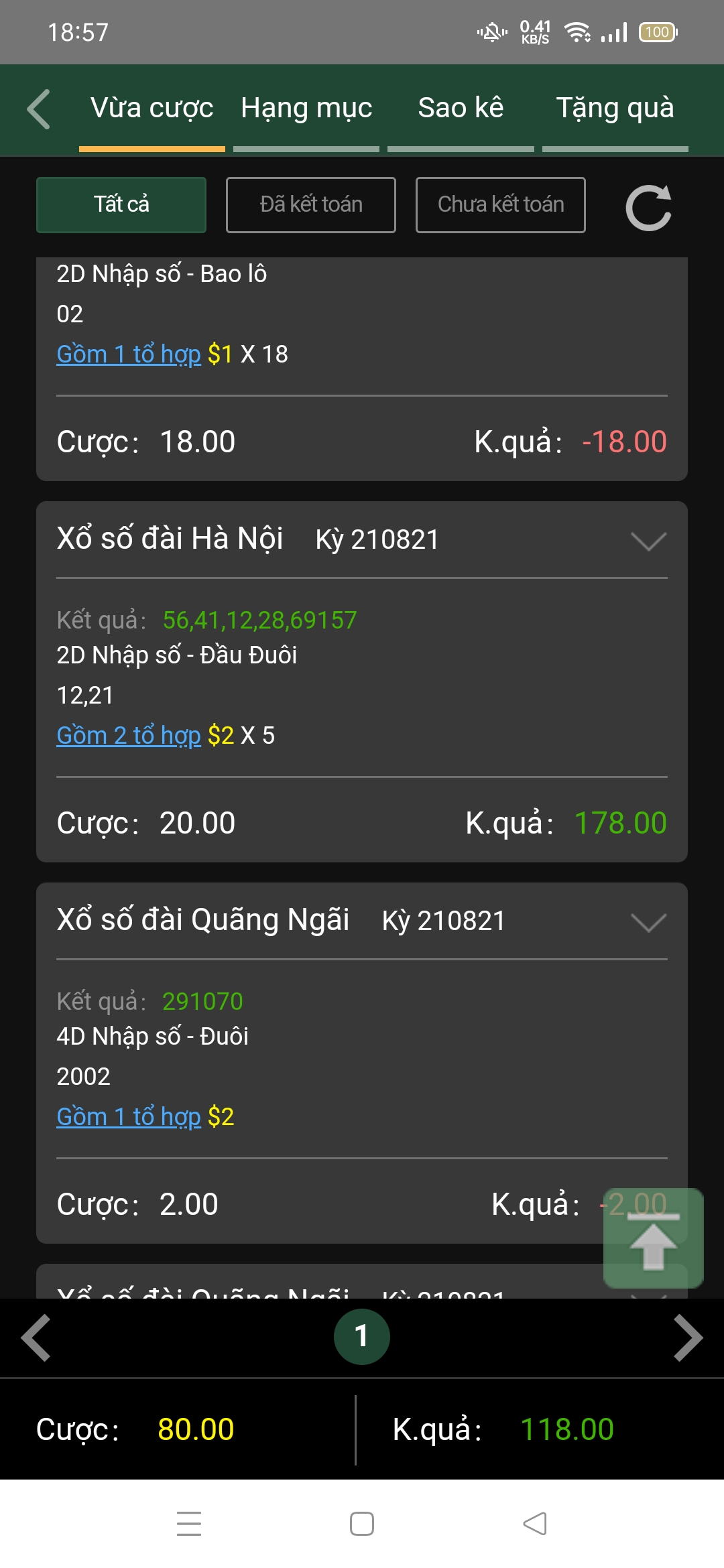Screen dimensions: 724x1568
Task: Tap Android recent apps menu icon
Action: [x=189, y=1523]
